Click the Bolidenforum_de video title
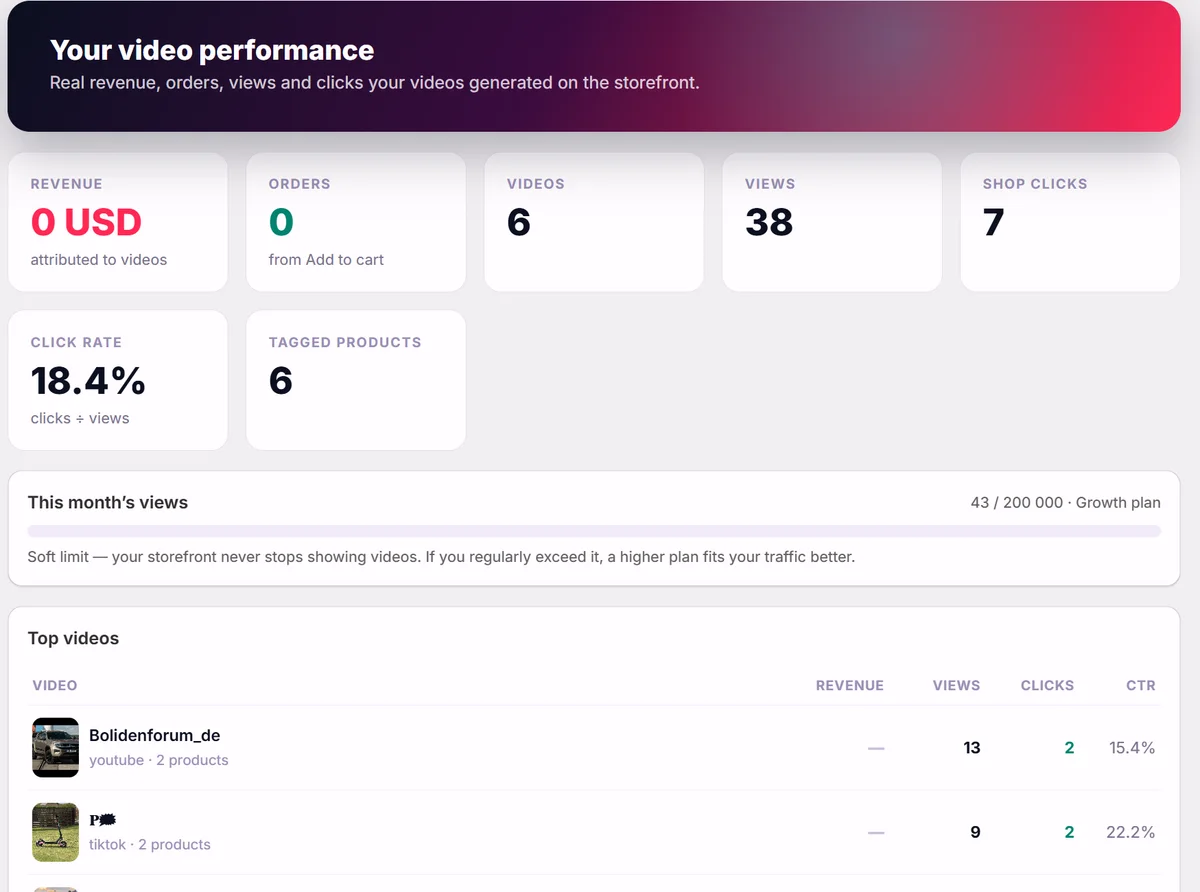This screenshot has width=1200, height=892. pos(154,735)
